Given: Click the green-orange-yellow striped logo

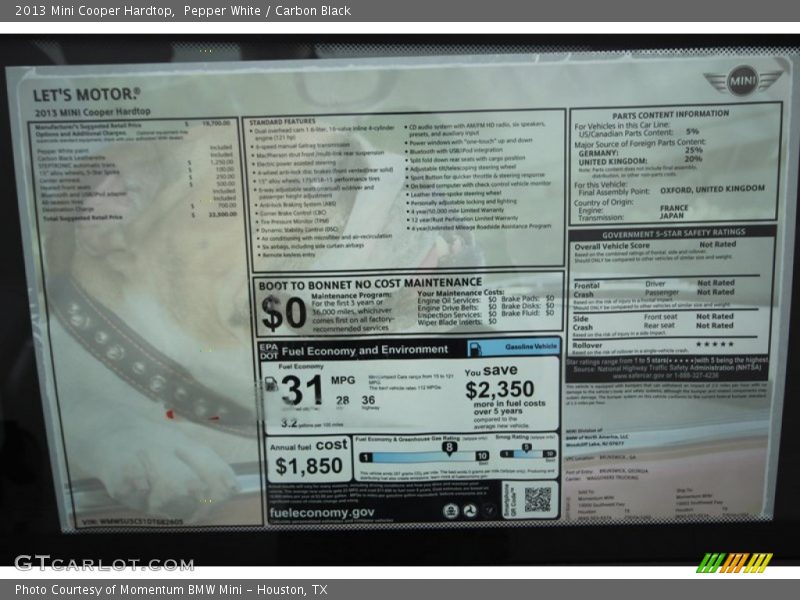Looking at the screenshot, I should tap(734, 563).
